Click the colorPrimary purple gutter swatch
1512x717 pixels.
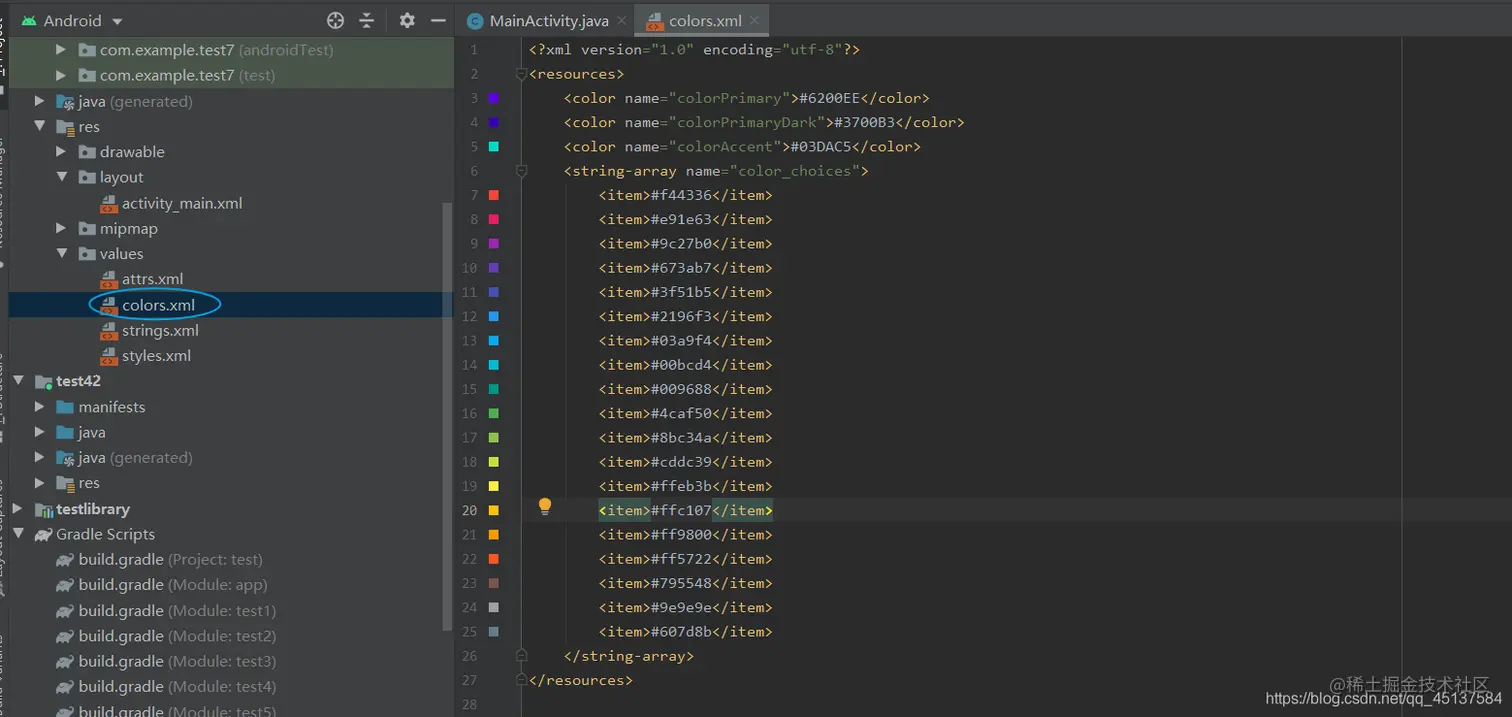493,98
